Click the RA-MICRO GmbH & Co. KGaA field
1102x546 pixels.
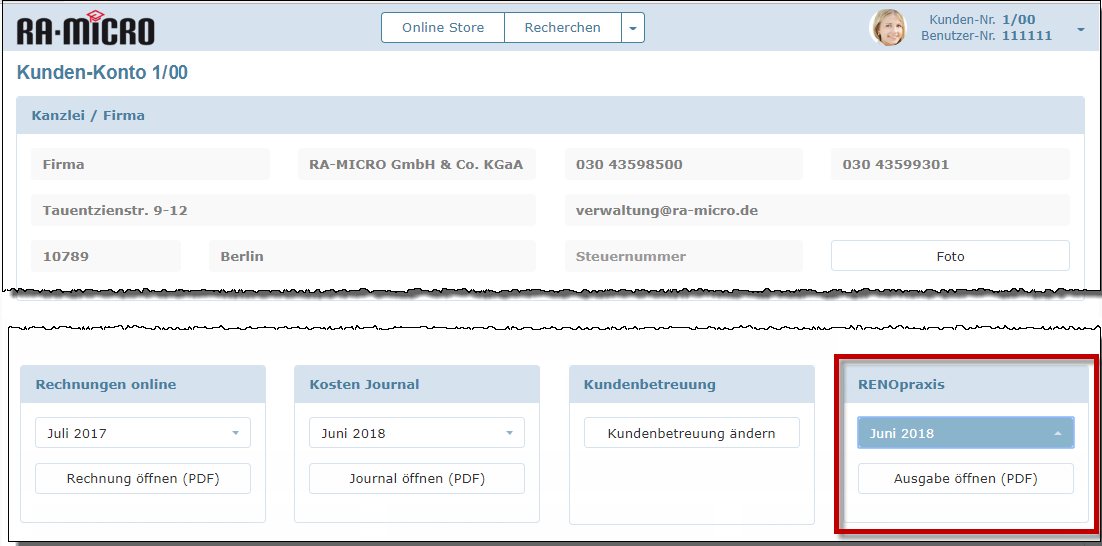click(416, 164)
